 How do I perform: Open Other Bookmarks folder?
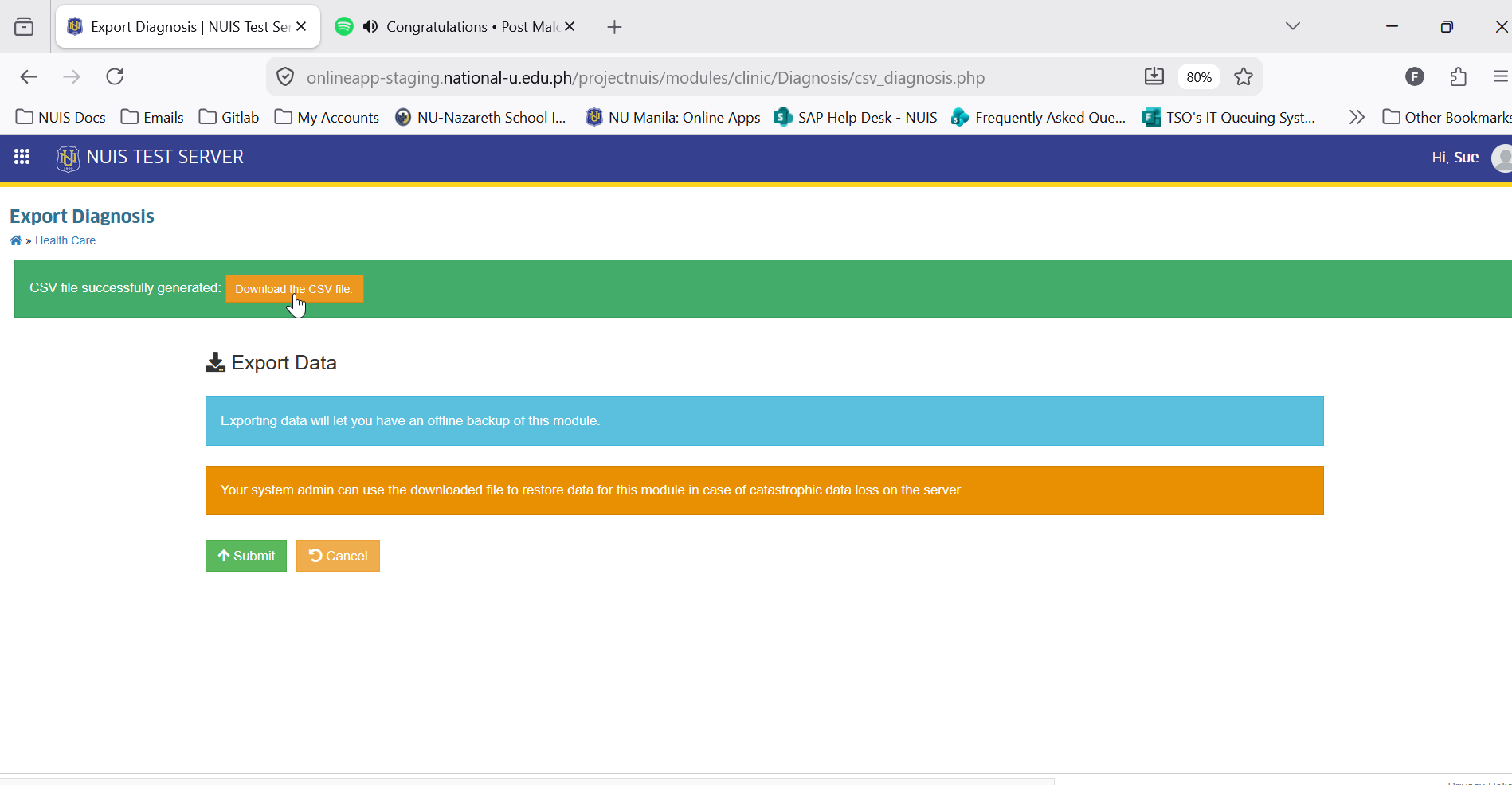pyautogui.click(x=1447, y=117)
